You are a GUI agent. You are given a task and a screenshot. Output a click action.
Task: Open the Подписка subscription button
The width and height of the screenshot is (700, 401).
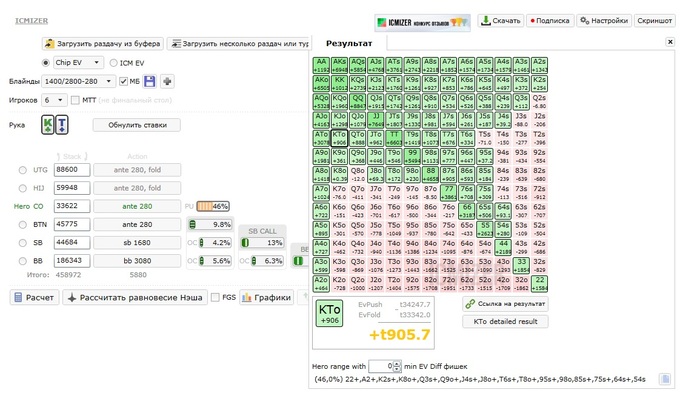coord(550,21)
